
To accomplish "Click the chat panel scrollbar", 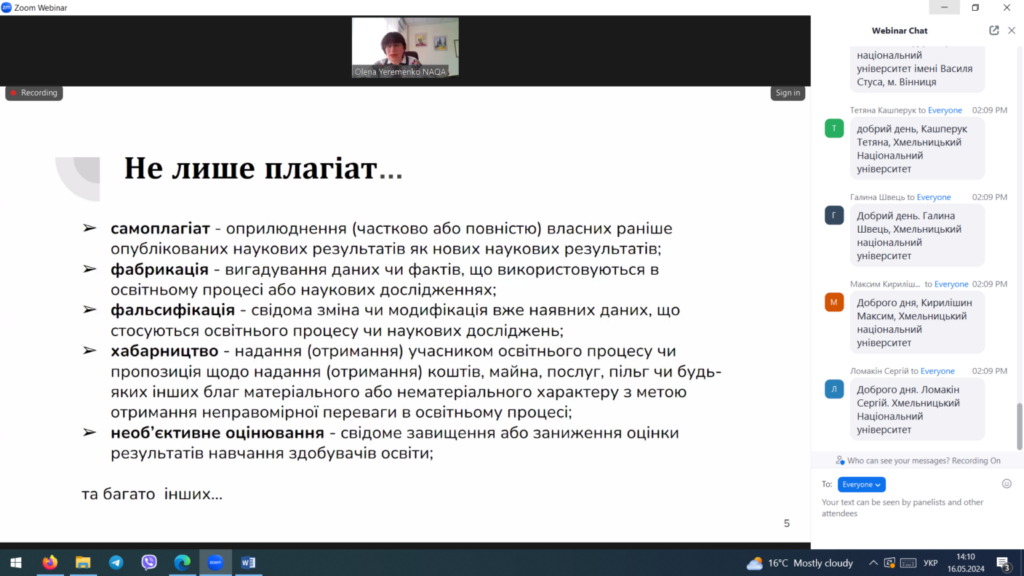I will (1019, 425).
